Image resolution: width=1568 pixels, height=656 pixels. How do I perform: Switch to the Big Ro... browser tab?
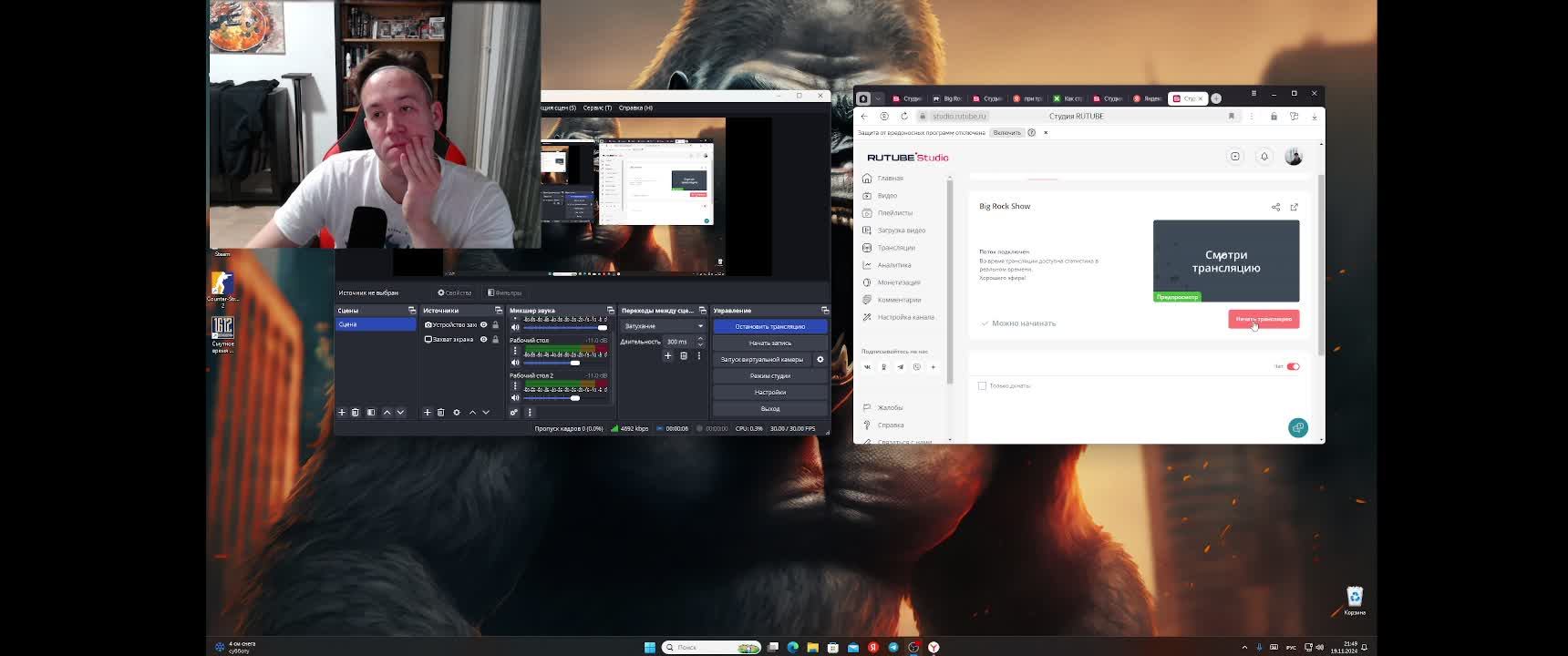coord(948,98)
